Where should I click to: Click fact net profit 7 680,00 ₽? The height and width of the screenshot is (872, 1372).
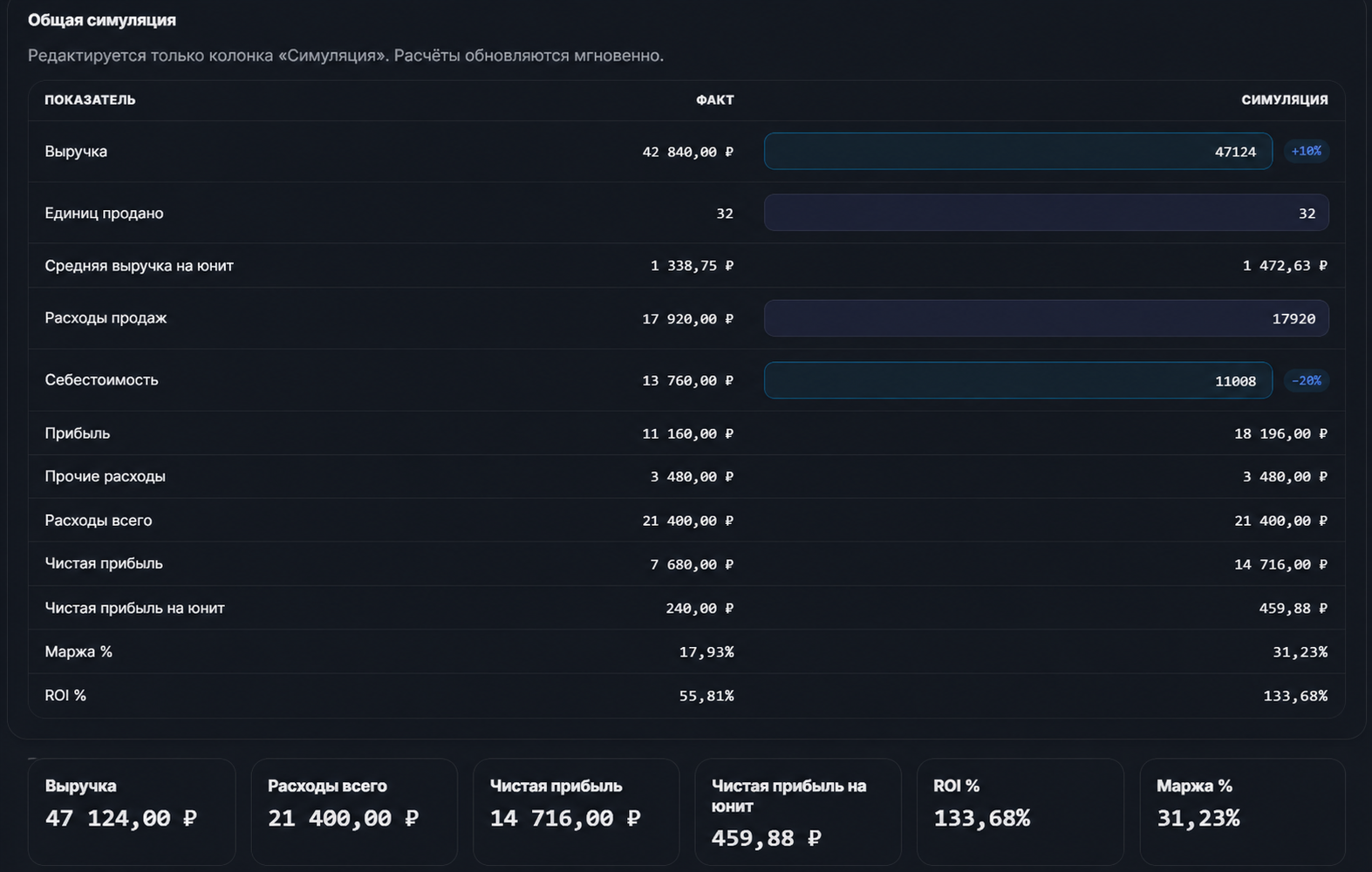[x=692, y=564]
